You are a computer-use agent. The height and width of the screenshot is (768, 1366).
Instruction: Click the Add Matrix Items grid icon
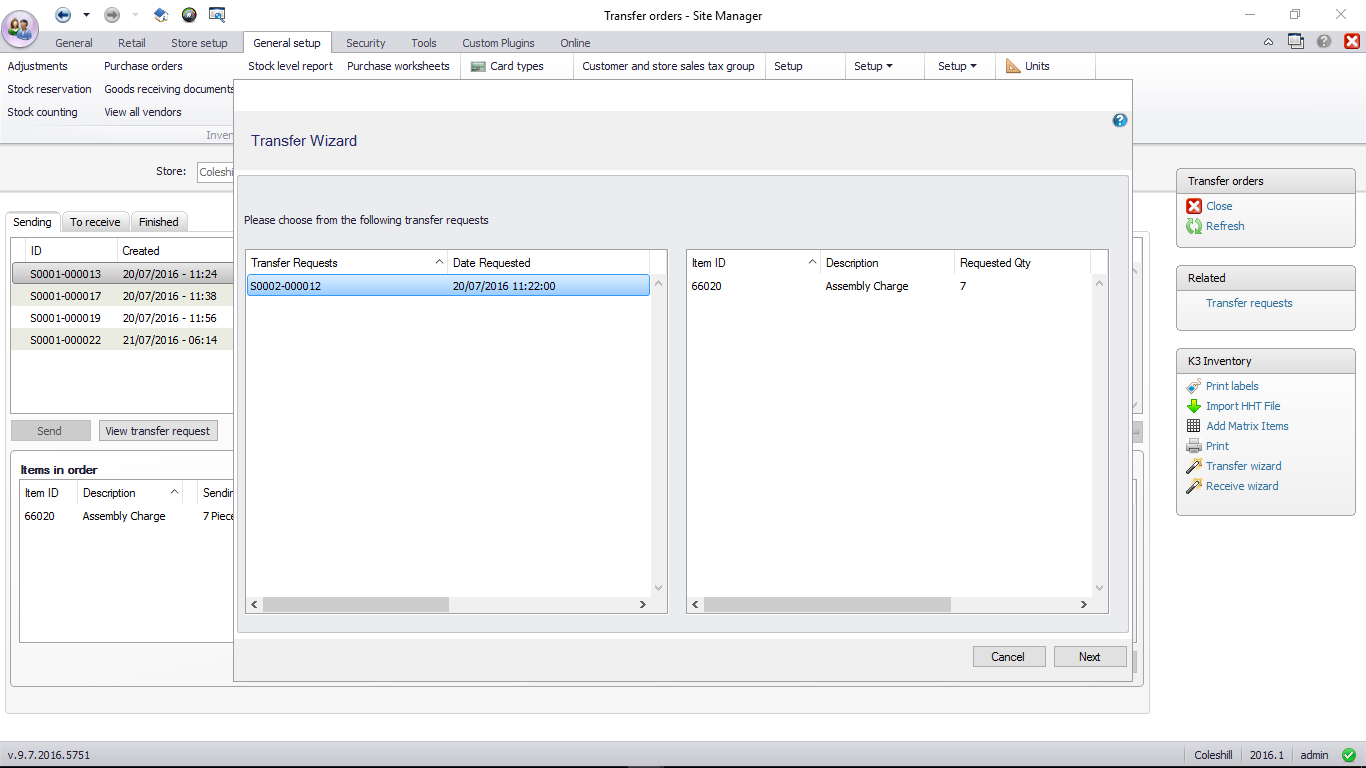pos(1193,426)
